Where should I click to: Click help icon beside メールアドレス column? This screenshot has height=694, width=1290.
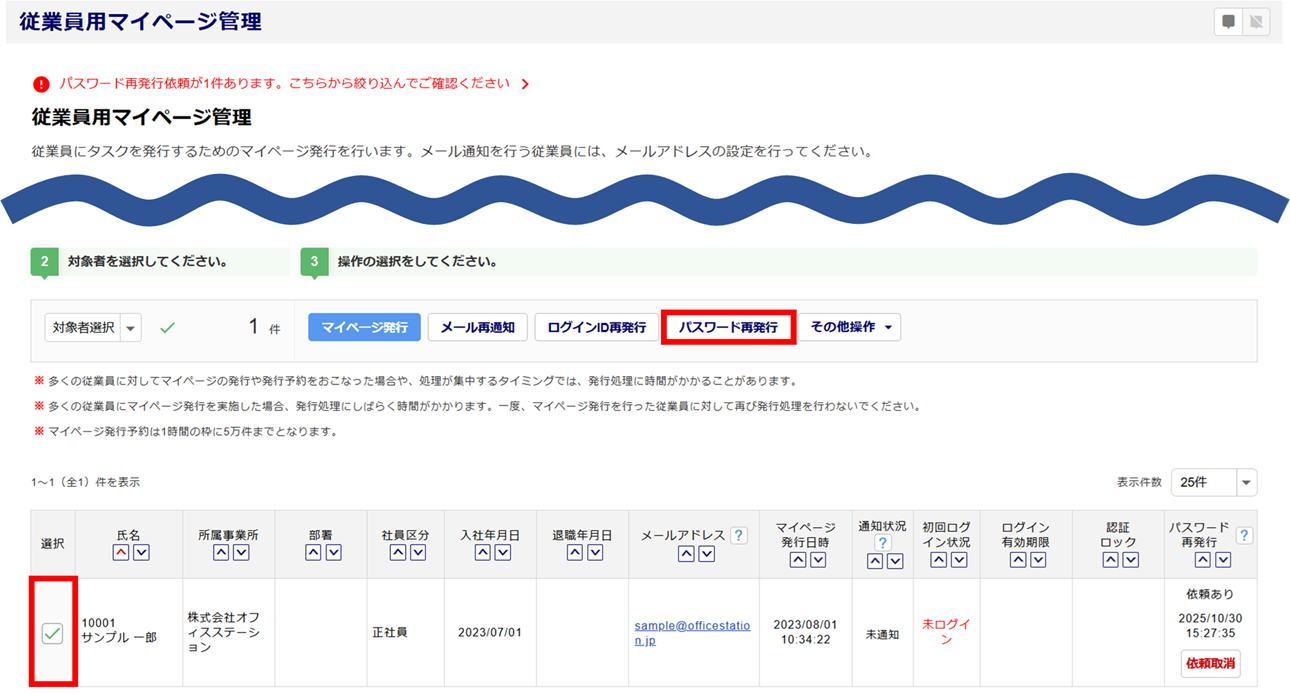(x=739, y=536)
